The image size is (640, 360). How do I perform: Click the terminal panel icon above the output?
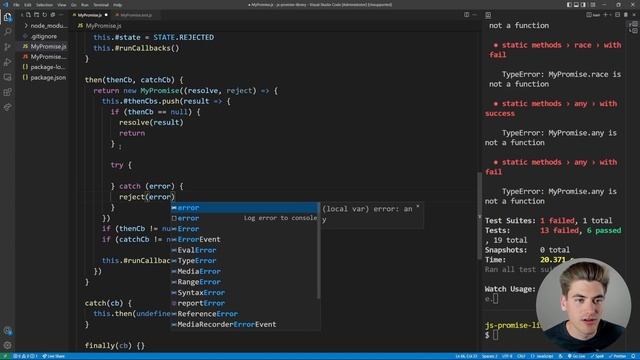pyautogui.click(x=488, y=15)
